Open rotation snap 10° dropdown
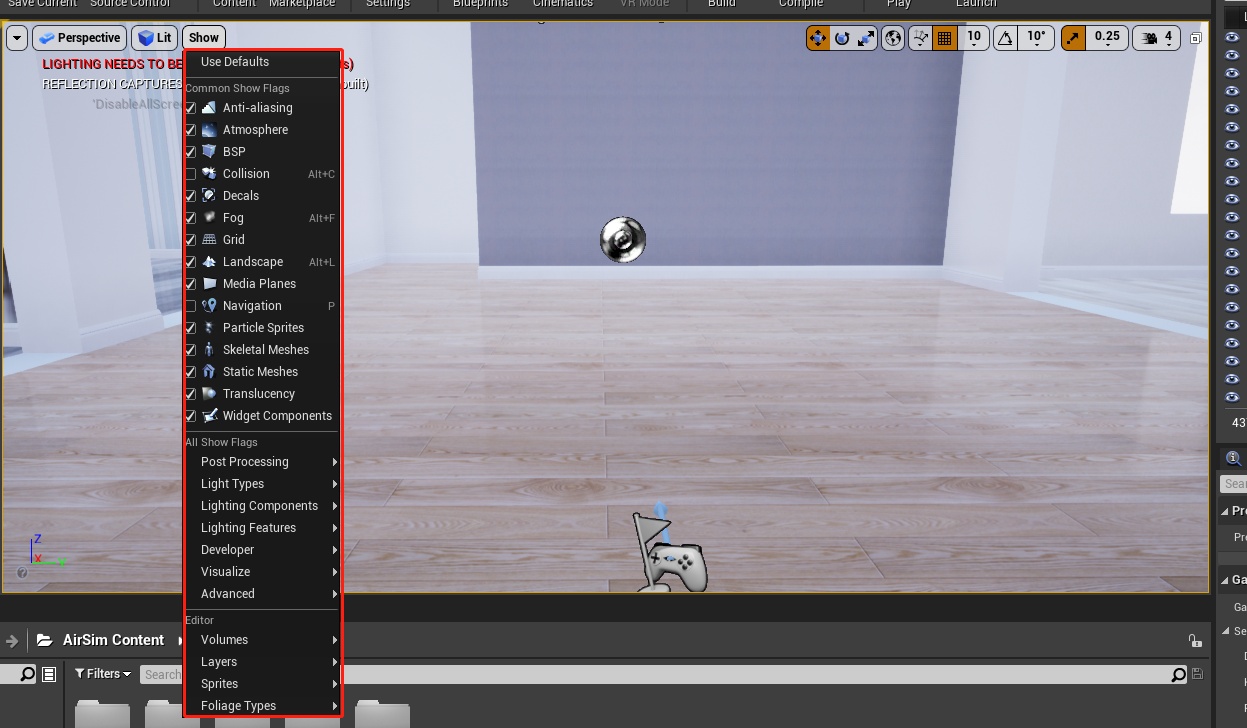The image size is (1247, 728). 1037,38
